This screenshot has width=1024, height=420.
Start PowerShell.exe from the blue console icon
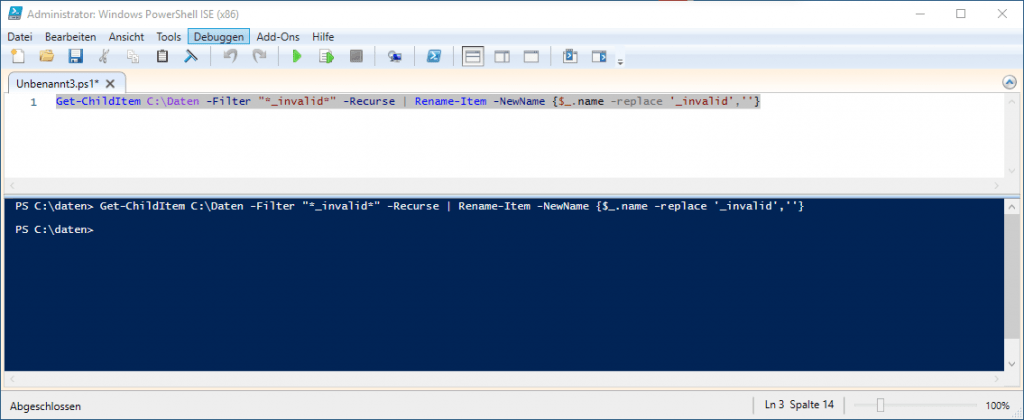[x=433, y=56]
